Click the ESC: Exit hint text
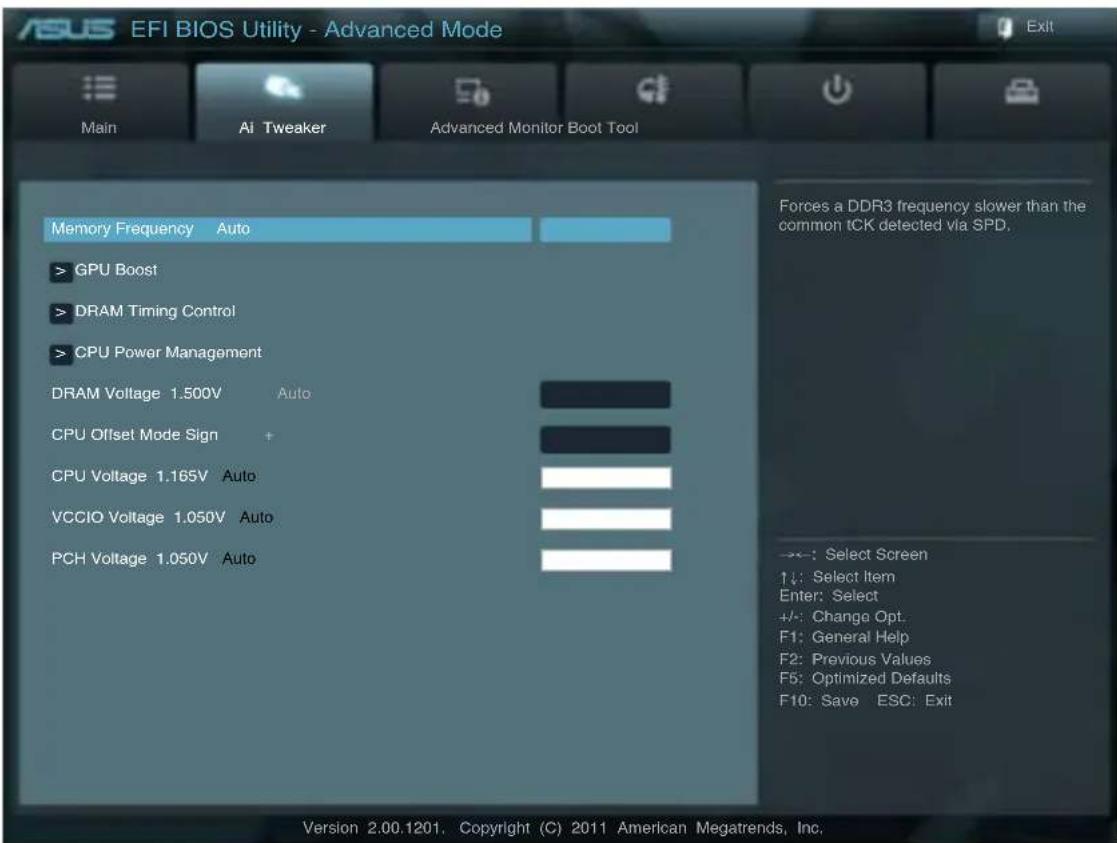1117x843 pixels. [915, 700]
